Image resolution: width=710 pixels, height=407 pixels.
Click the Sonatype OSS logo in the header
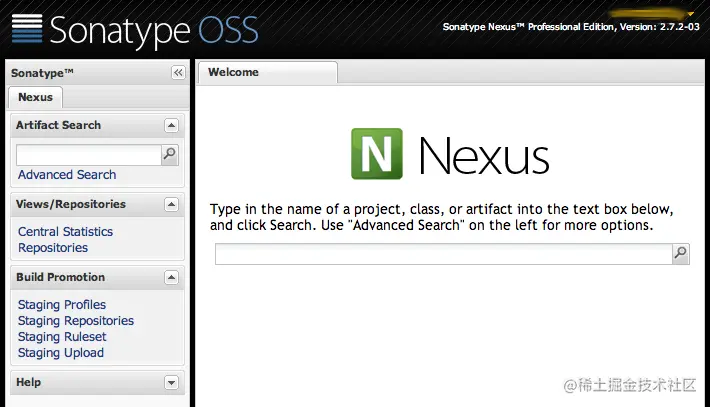pos(135,30)
